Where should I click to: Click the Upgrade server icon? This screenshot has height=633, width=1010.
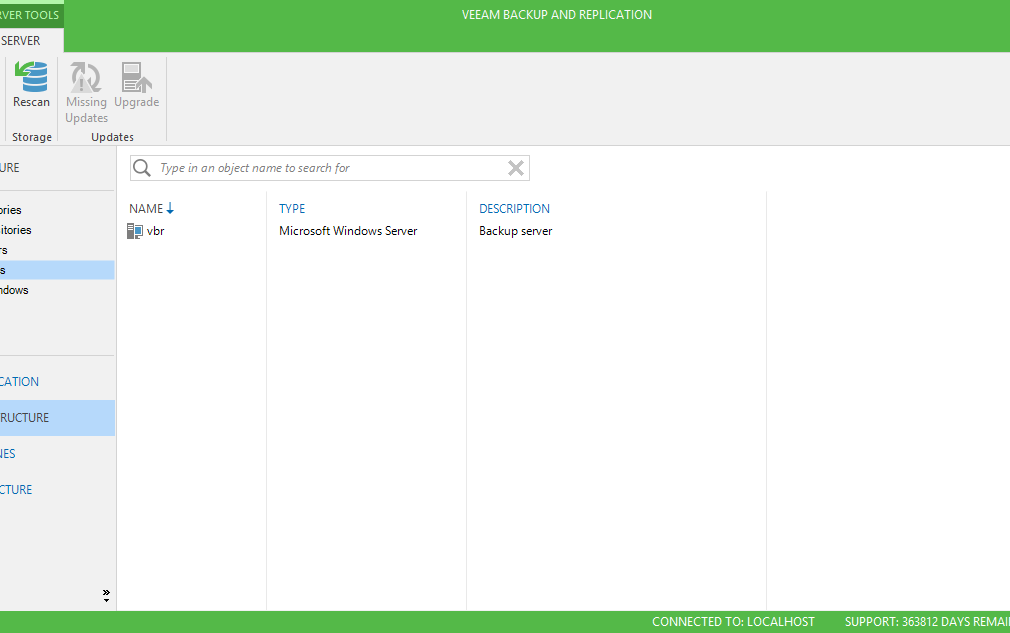click(x=137, y=77)
